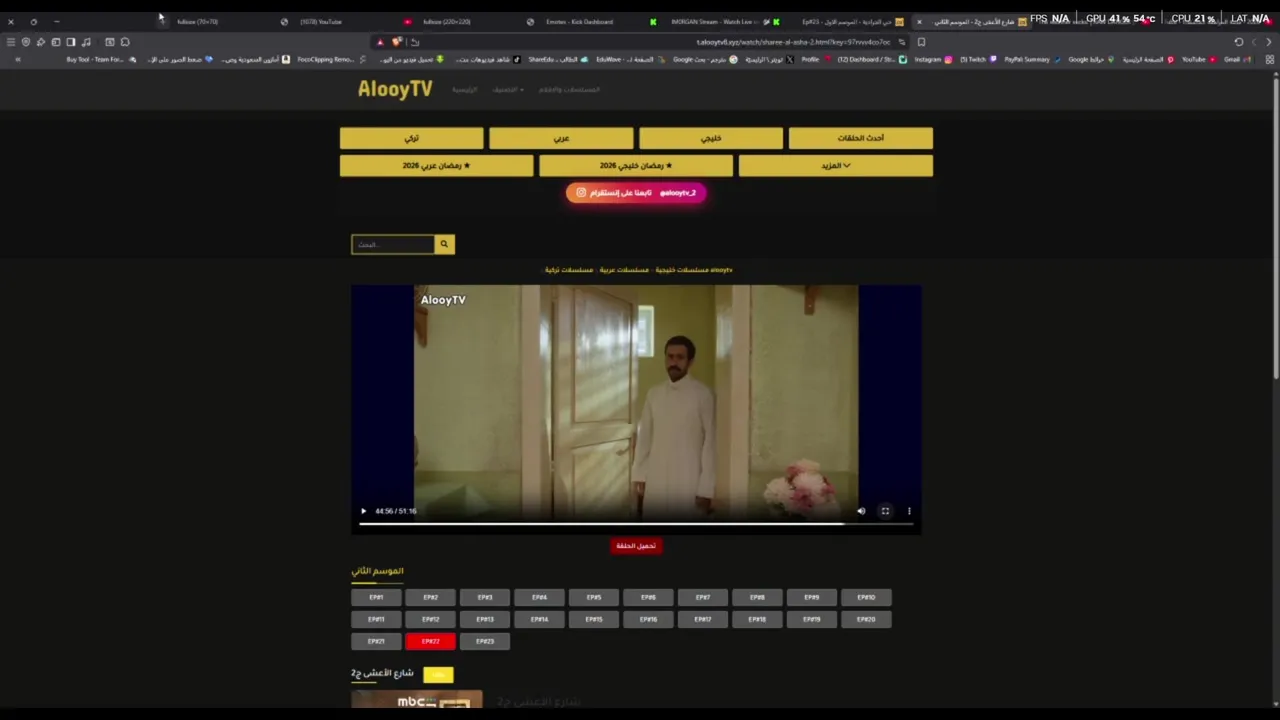Open the PayPal Summary bookmark

coord(1032,59)
